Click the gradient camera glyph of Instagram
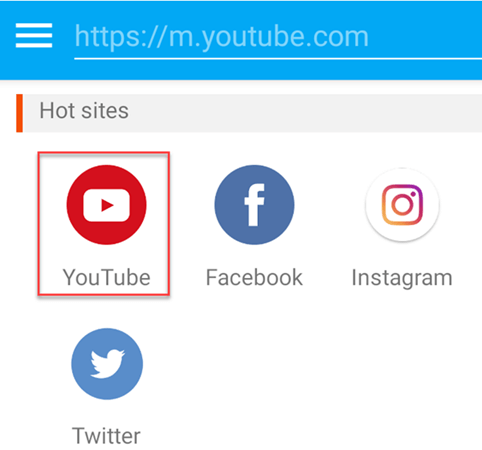The image size is (482, 450). coord(402,205)
